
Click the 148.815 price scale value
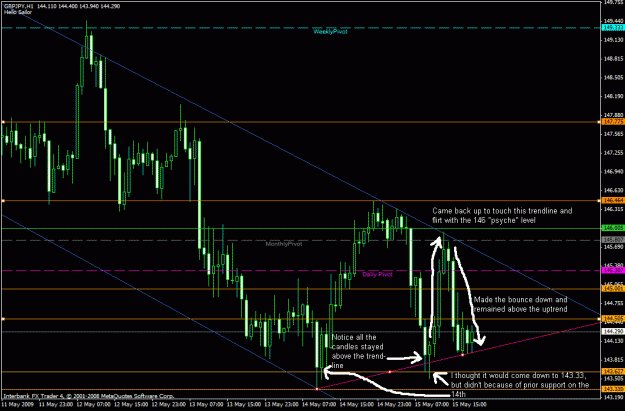613,59
